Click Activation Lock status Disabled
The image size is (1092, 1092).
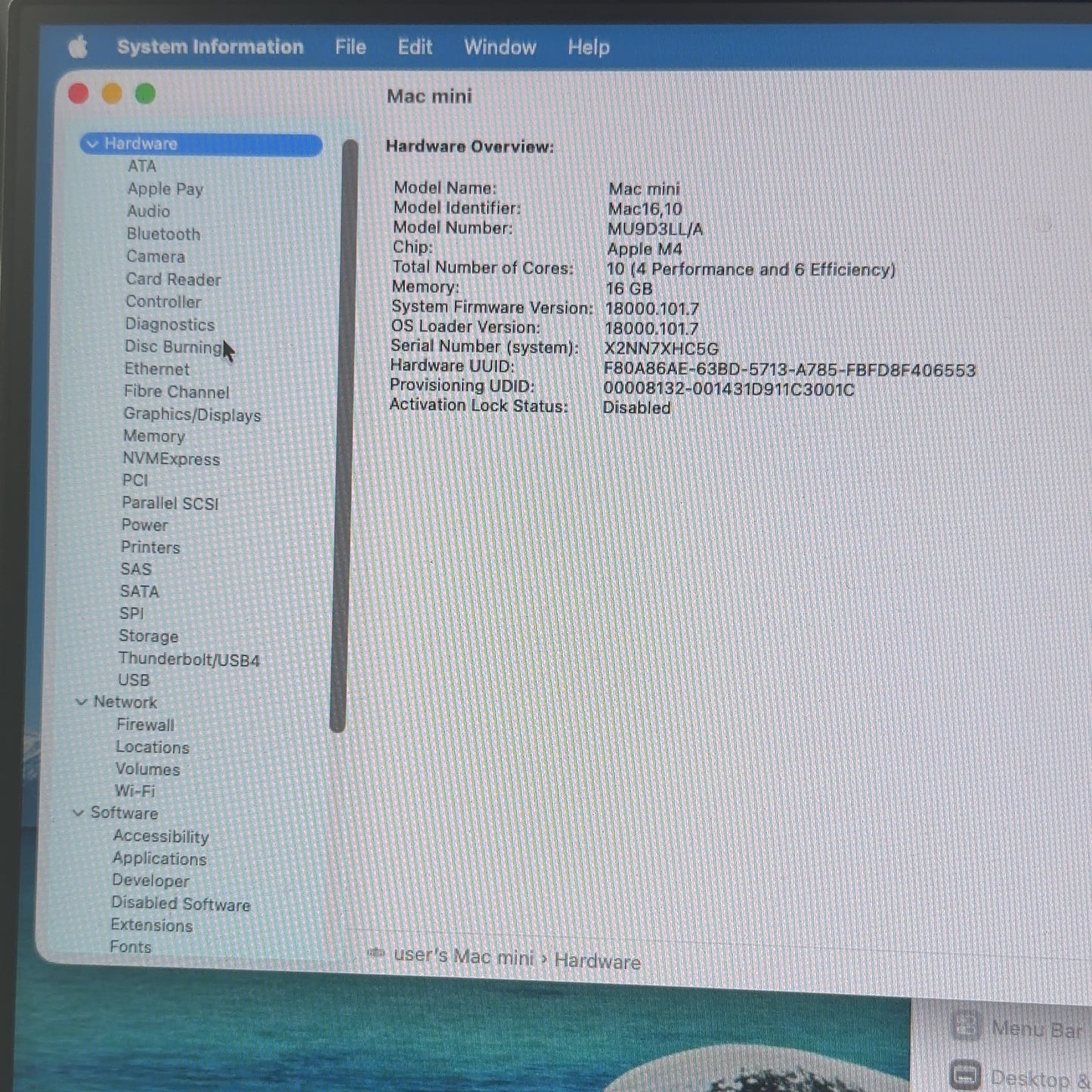tap(636, 408)
